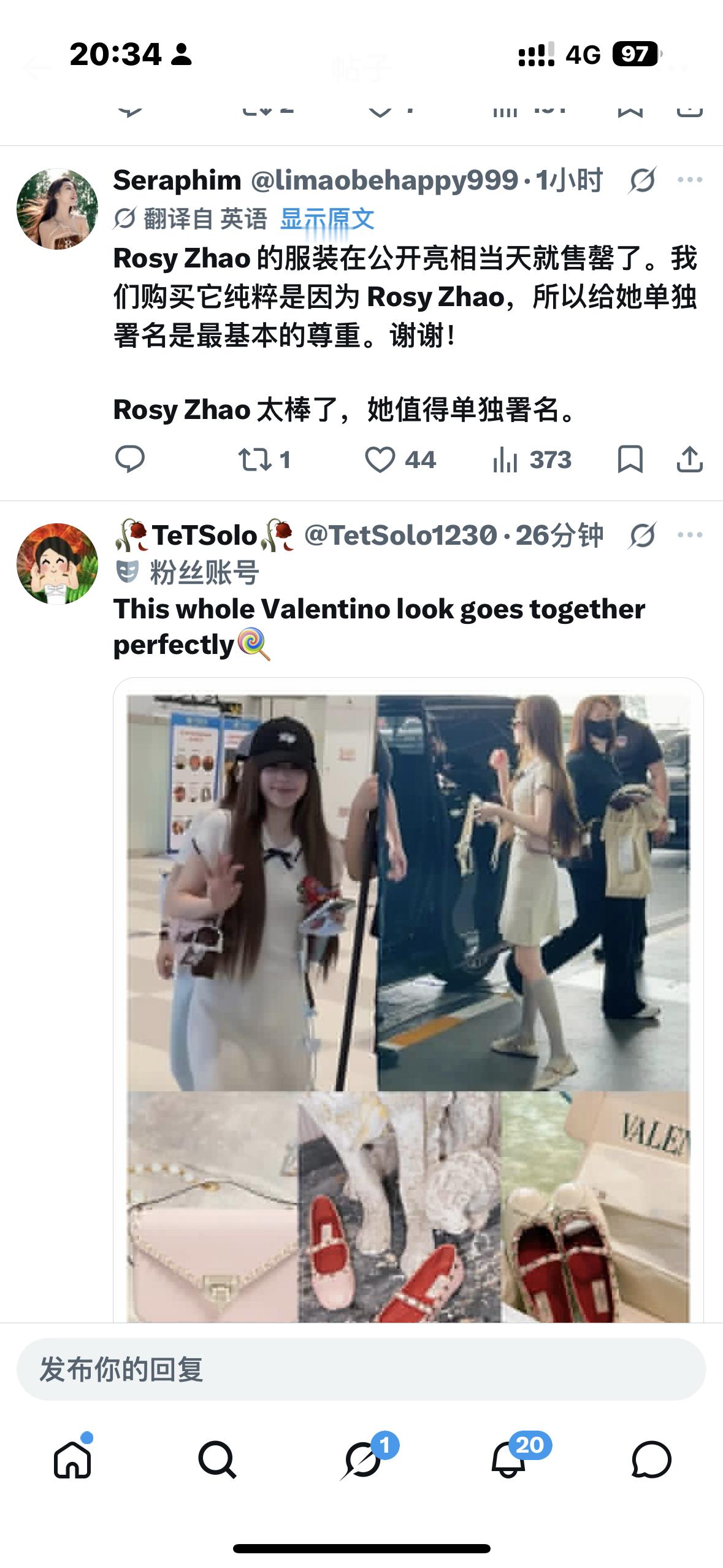723x1568 pixels.
Task: Open Messages tab in bottom bar
Action: [651, 1459]
